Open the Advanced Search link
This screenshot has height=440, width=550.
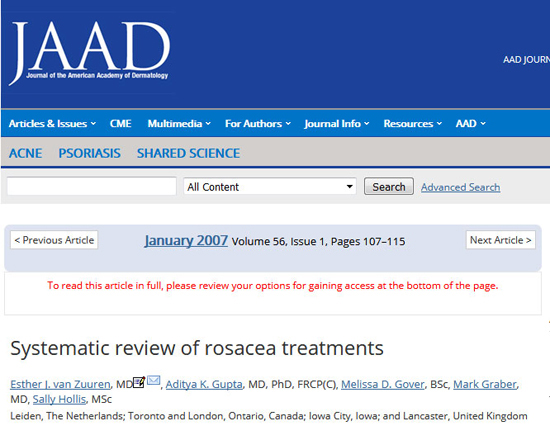[460, 187]
